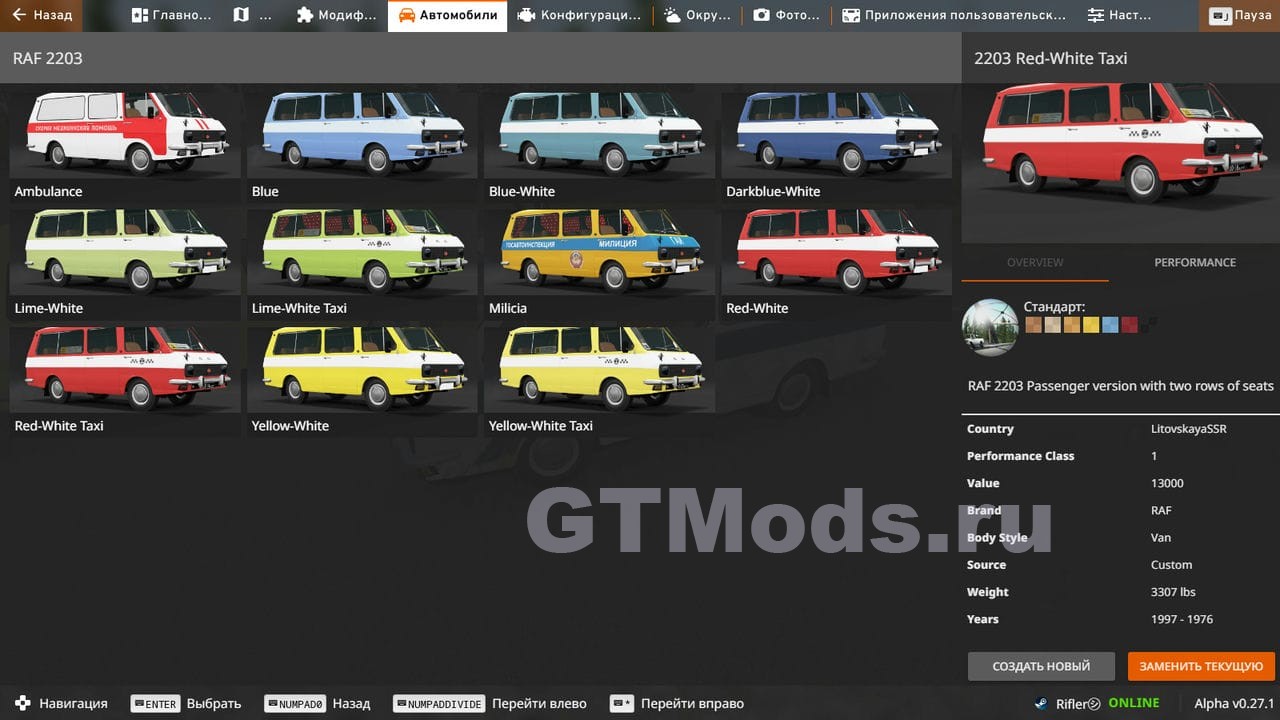This screenshot has width=1280, height=720.
Task: Open the Конфигурация engine tab
Action: point(579,15)
